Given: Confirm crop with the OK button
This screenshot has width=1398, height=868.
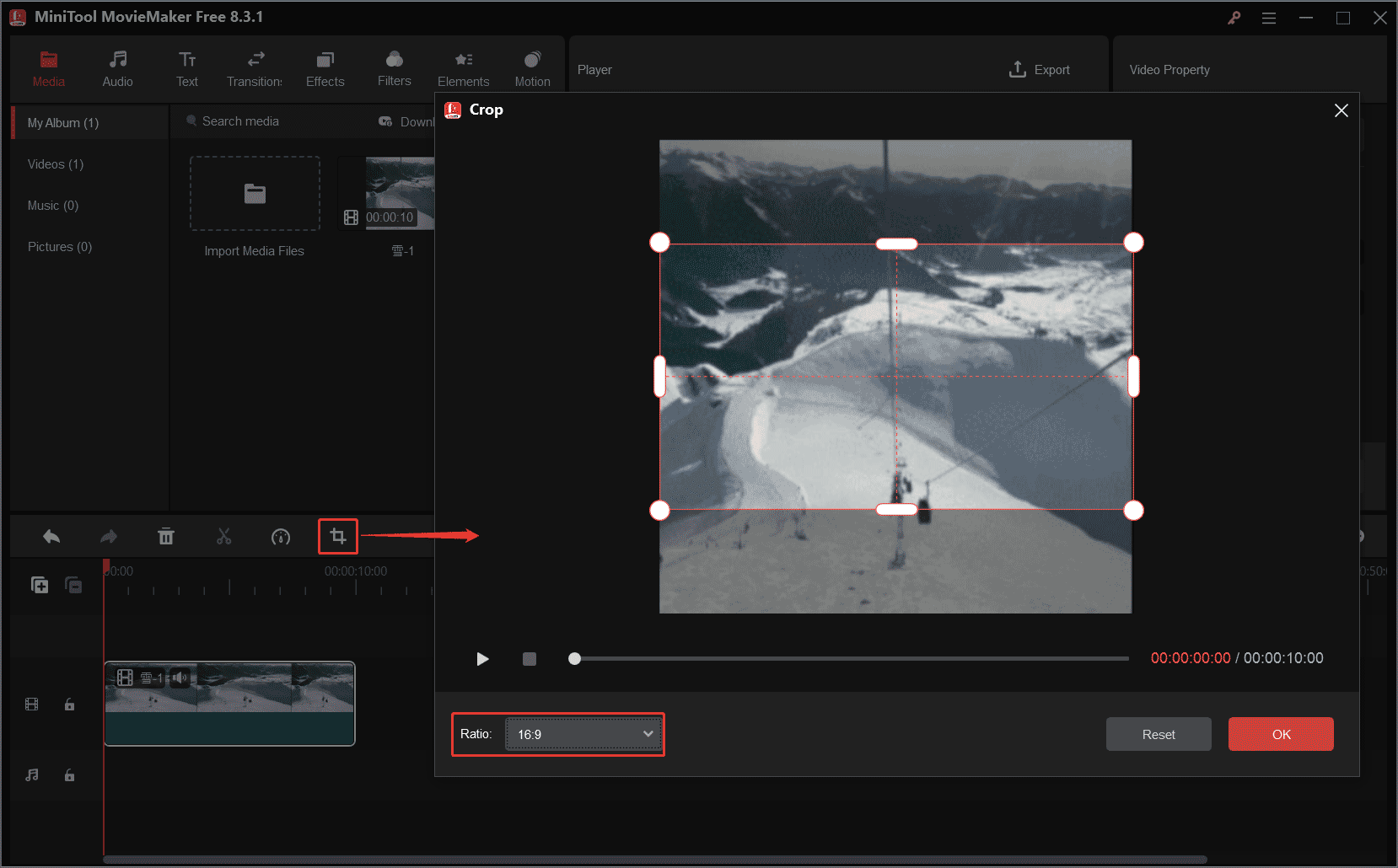Looking at the screenshot, I should 1281,735.
